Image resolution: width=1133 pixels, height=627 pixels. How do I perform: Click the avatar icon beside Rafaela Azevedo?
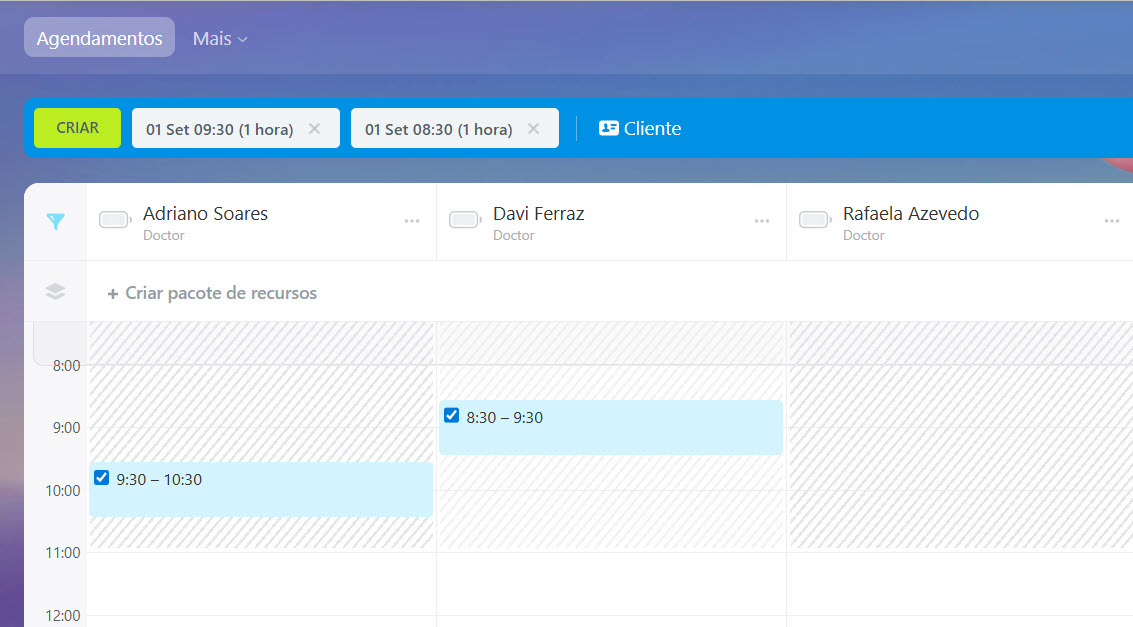click(x=815, y=220)
